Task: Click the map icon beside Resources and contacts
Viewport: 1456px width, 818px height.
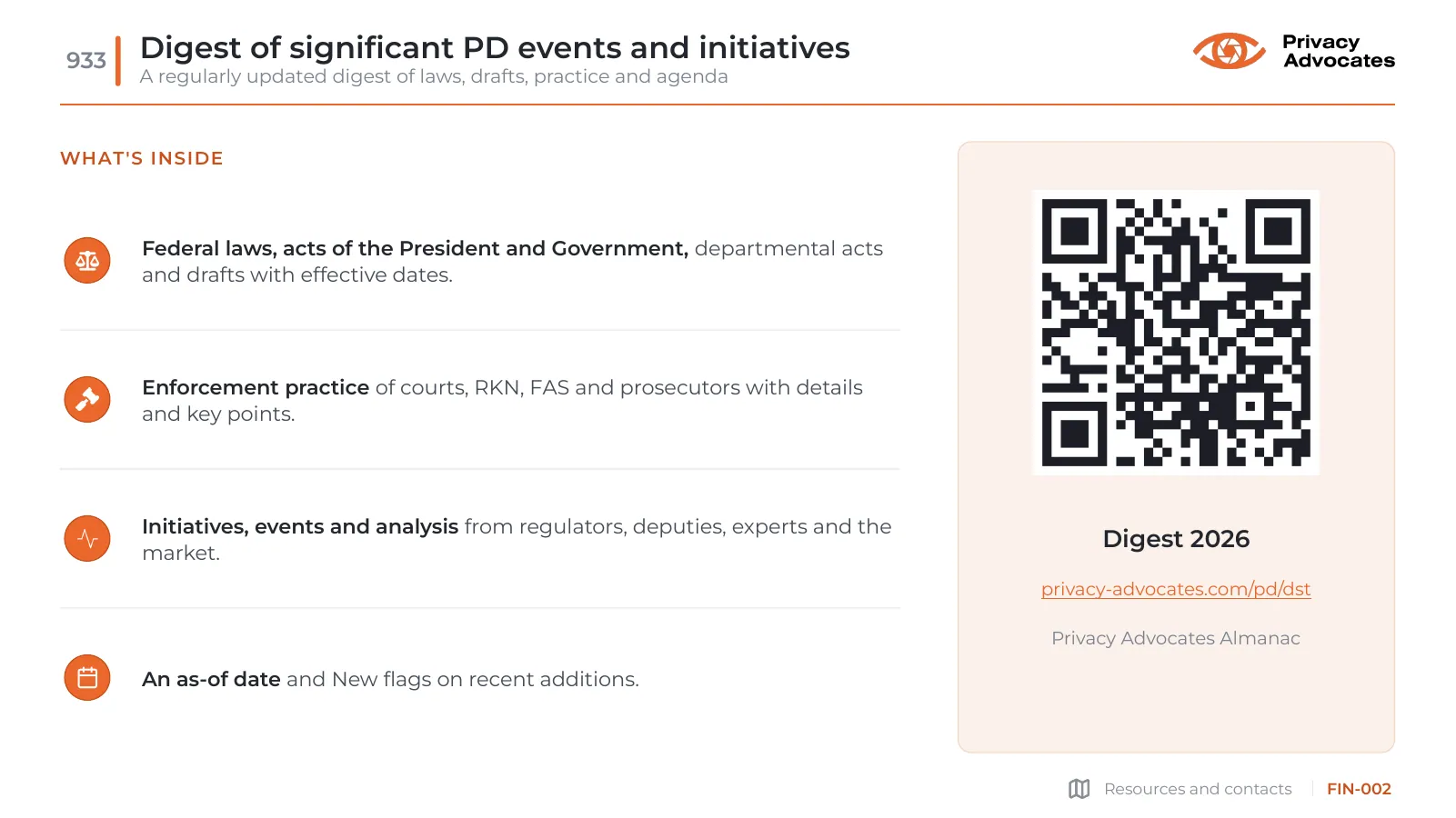Action: (x=1079, y=789)
